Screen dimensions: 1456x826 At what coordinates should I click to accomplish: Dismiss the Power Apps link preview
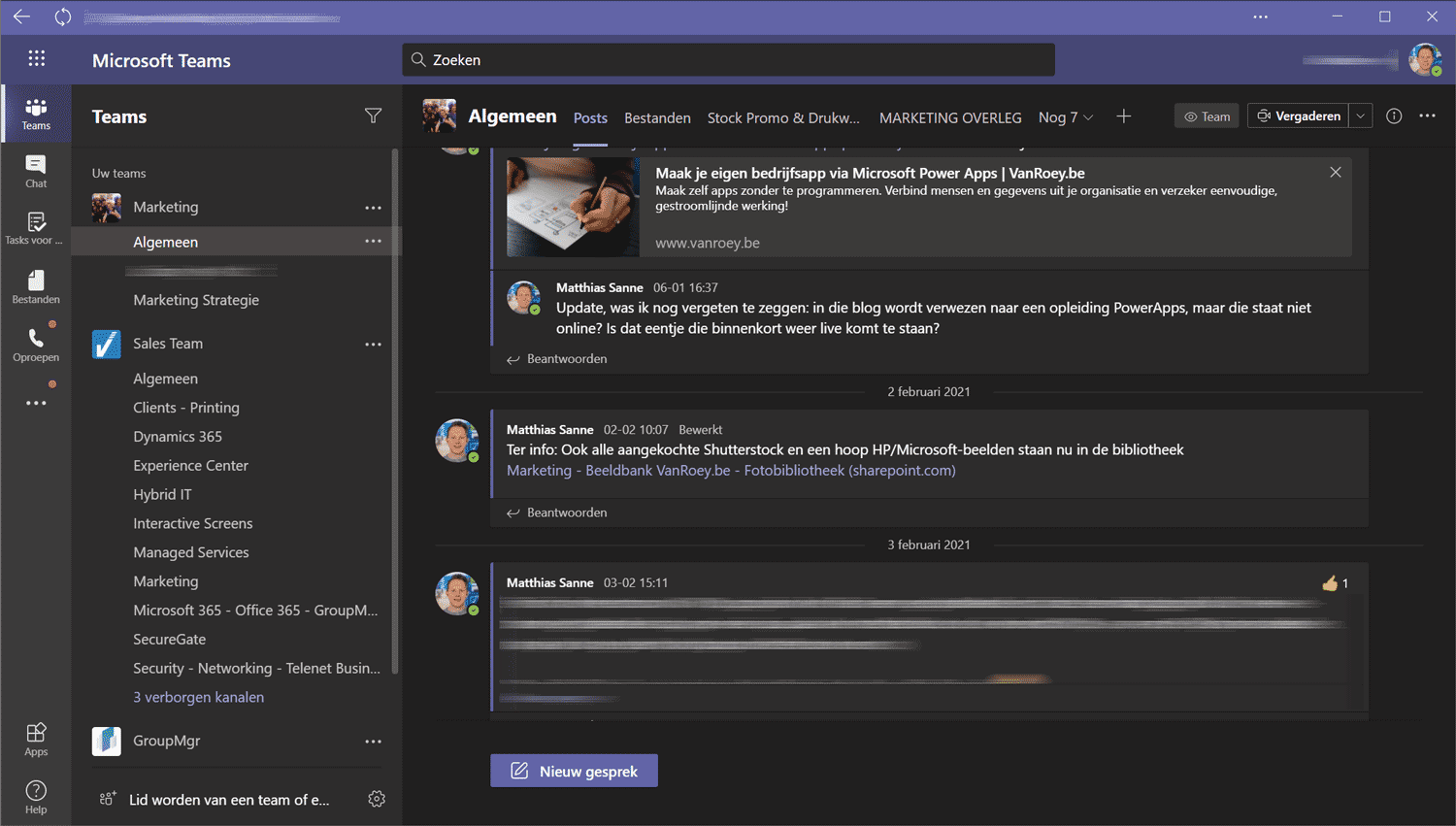pyautogui.click(x=1336, y=172)
